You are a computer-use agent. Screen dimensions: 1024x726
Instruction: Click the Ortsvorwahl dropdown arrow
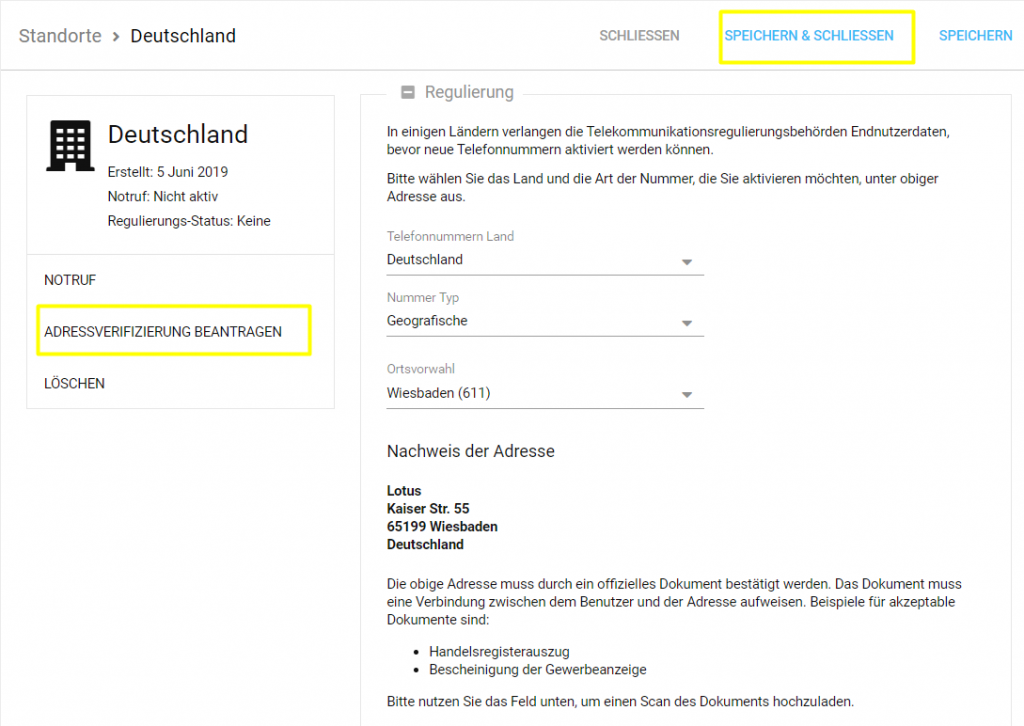coord(686,395)
